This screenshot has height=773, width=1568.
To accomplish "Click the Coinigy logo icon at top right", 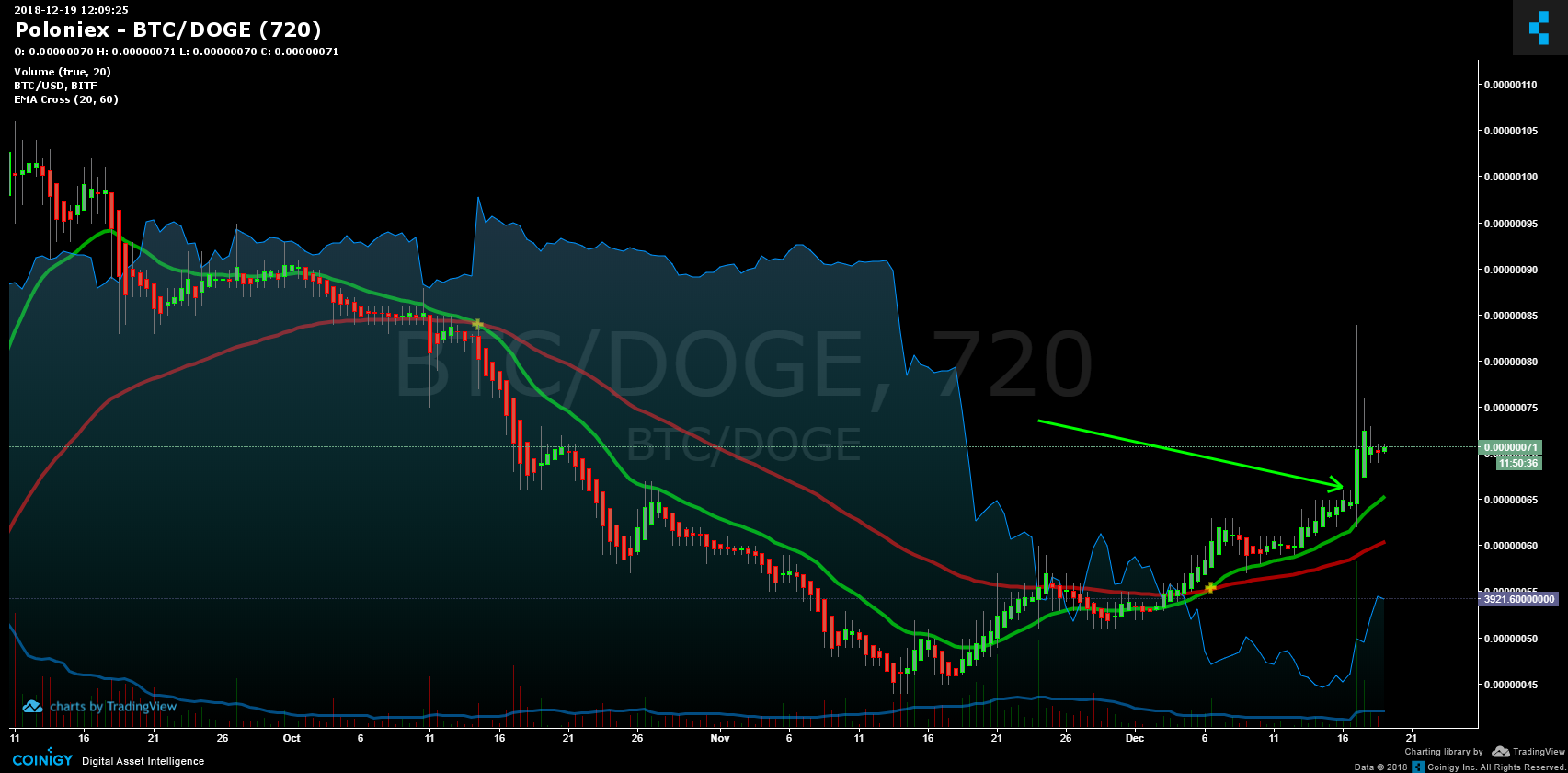I will [1539, 28].
